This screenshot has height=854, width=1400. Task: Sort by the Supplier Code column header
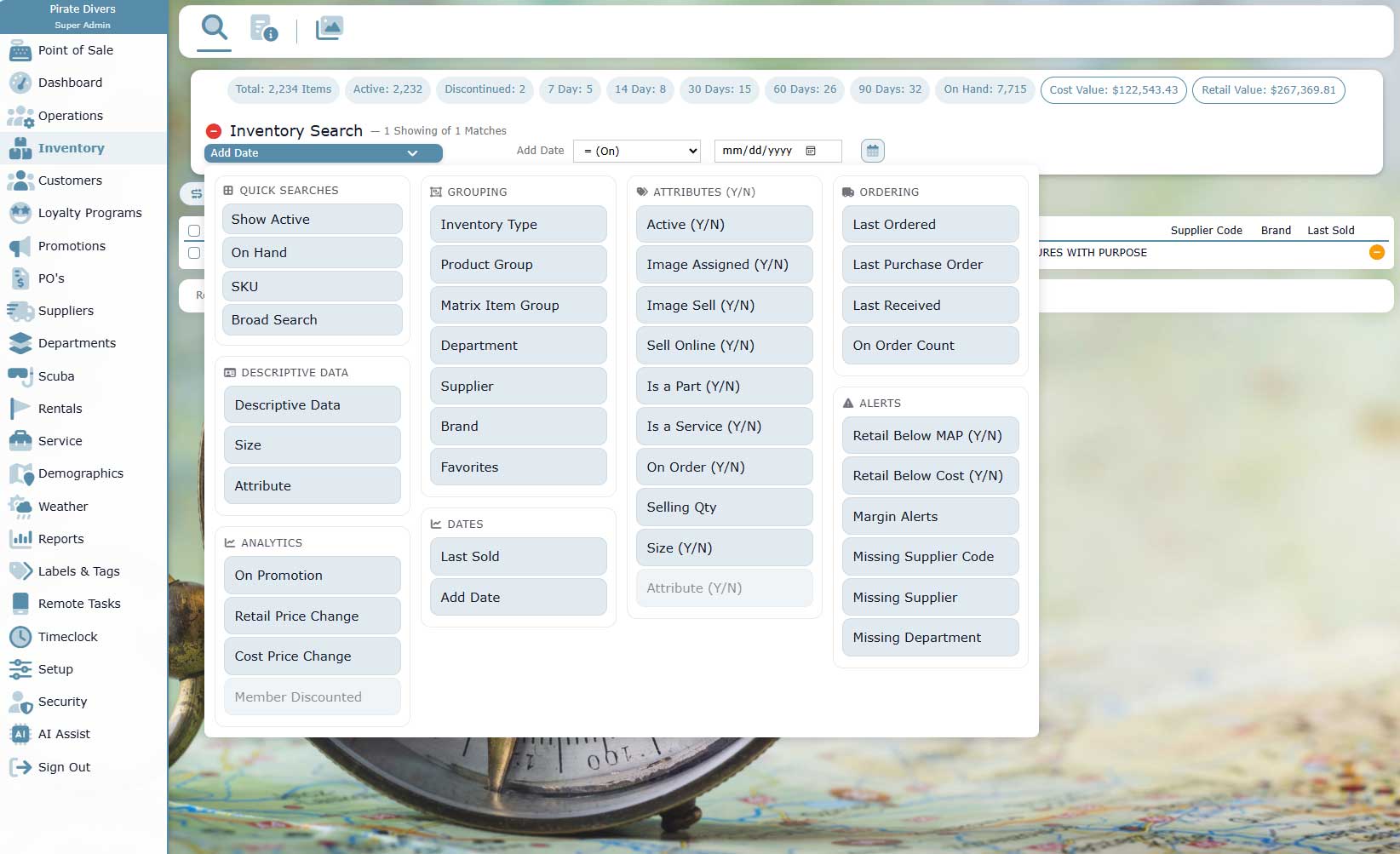[1206, 231]
